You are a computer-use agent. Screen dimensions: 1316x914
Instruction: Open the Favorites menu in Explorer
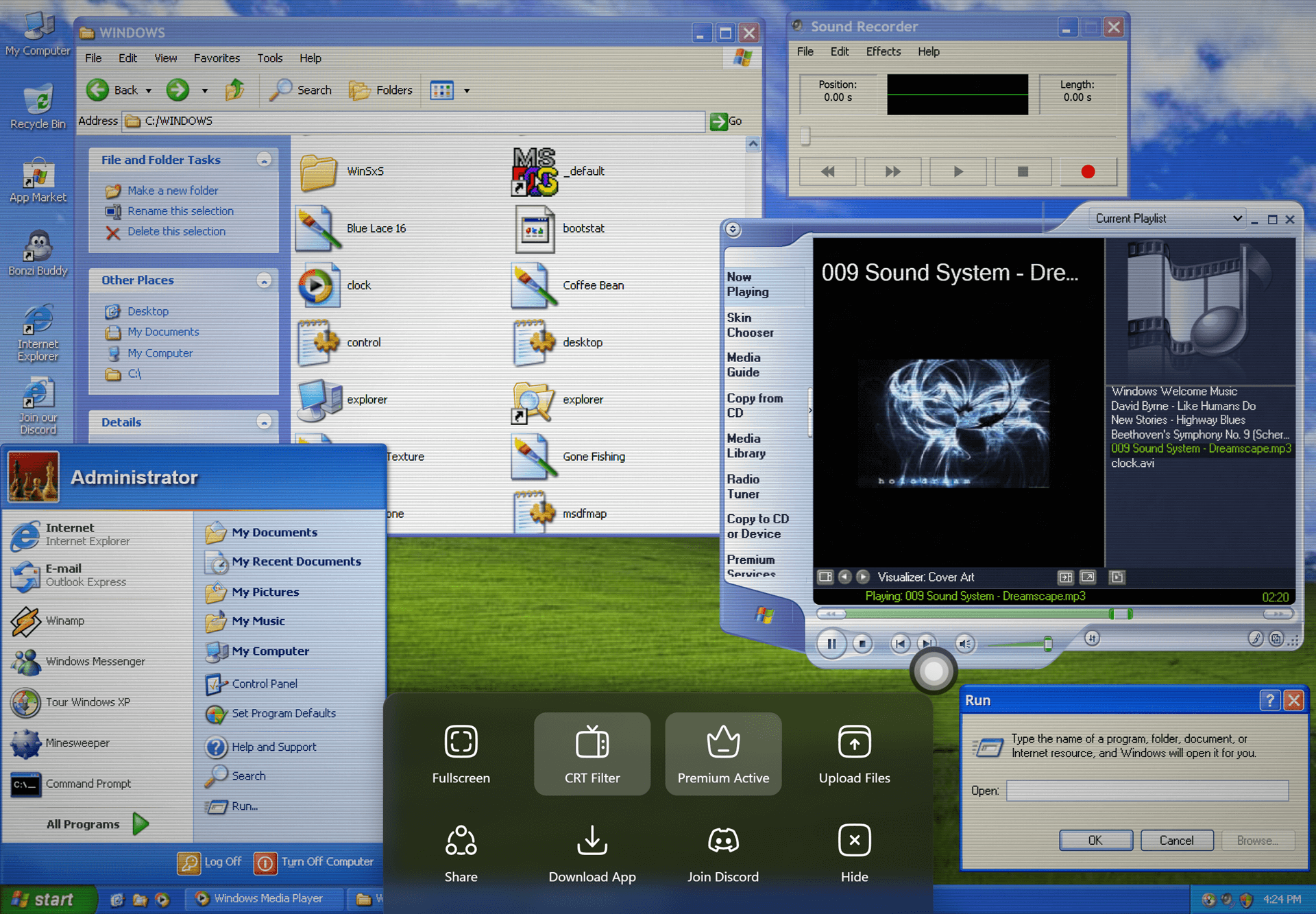tap(217, 58)
